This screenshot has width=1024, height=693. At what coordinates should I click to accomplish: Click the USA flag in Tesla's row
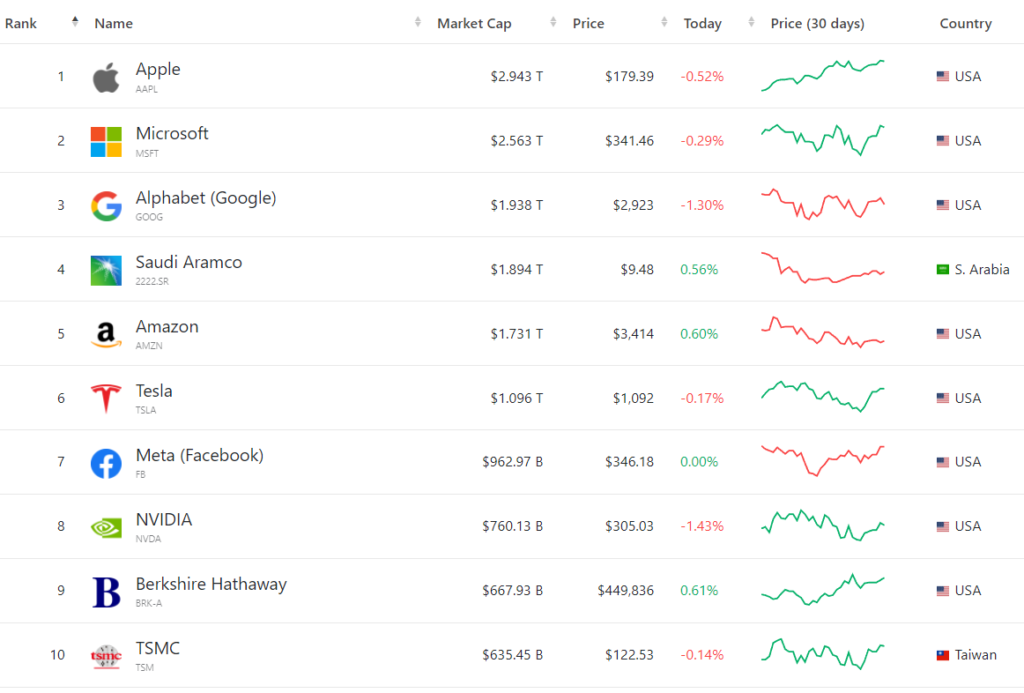click(942, 398)
